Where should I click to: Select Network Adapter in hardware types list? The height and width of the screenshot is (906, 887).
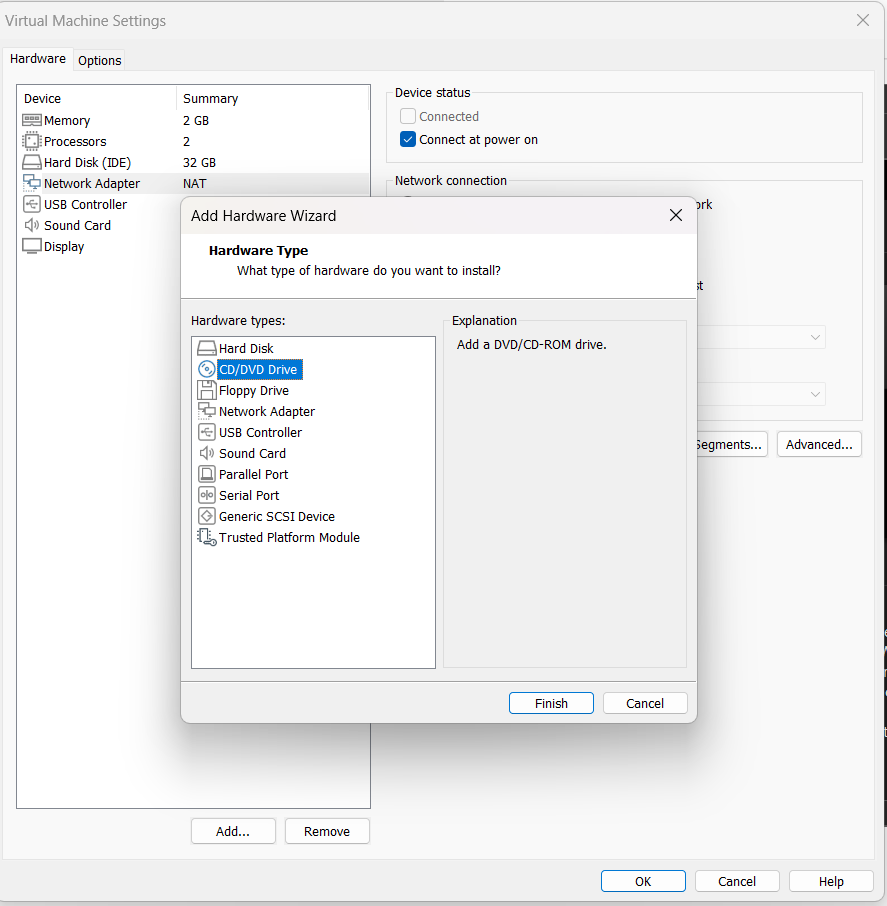(266, 411)
